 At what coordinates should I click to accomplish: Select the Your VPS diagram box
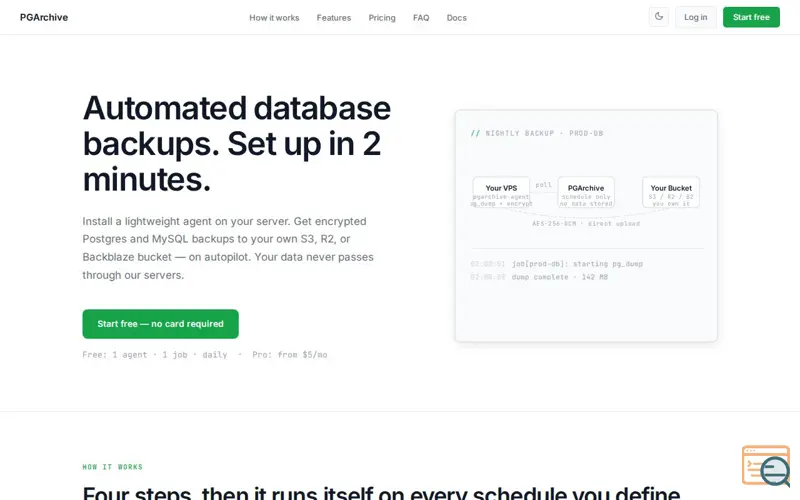click(501, 192)
